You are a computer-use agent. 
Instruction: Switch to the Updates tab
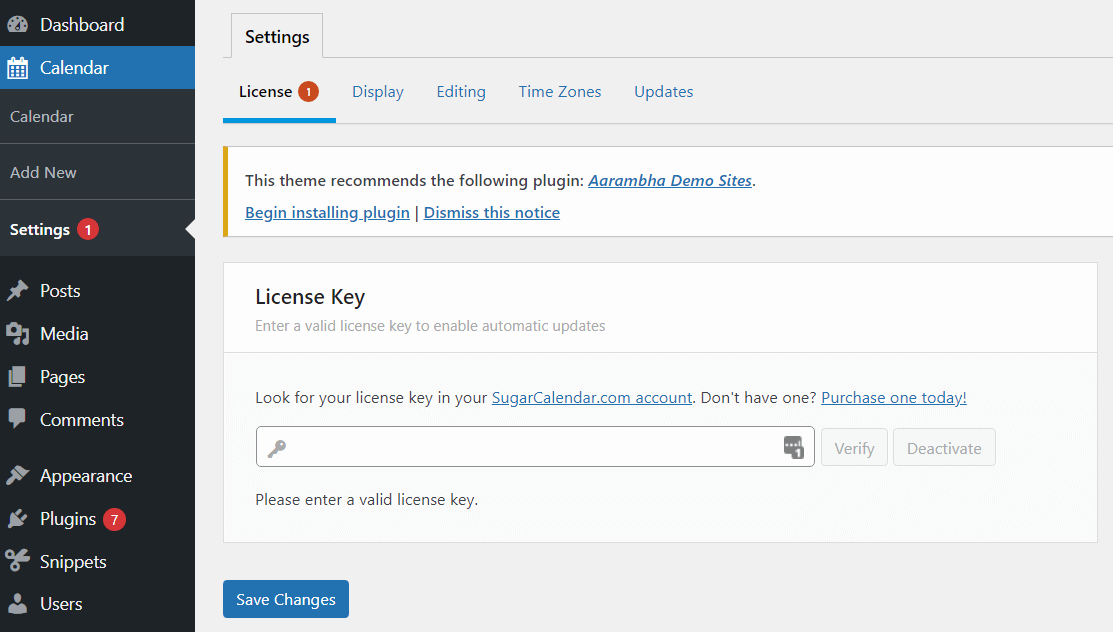pyautogui.click(x=663, y=91)
